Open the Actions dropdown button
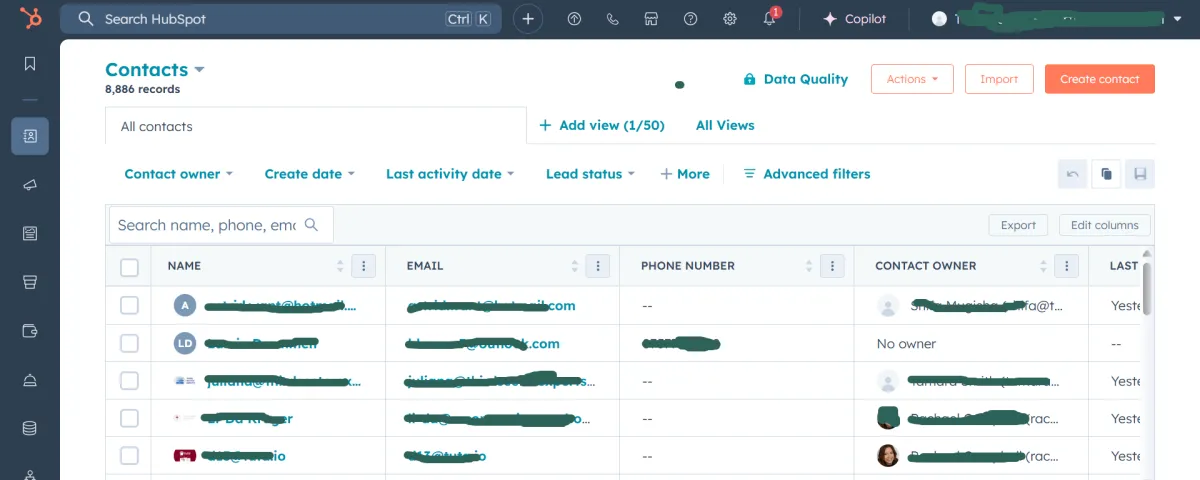The height and width of the screenshot is (480, 1200). click(x=912, y=79)
